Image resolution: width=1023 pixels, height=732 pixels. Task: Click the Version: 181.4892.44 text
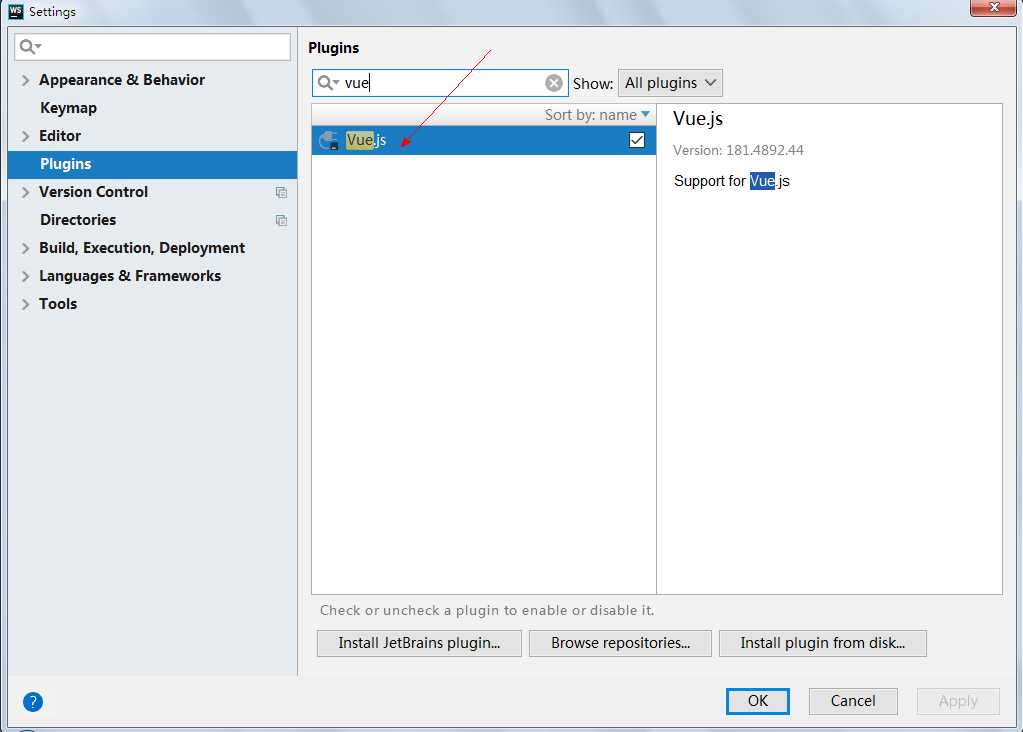[x=739, y=151]
